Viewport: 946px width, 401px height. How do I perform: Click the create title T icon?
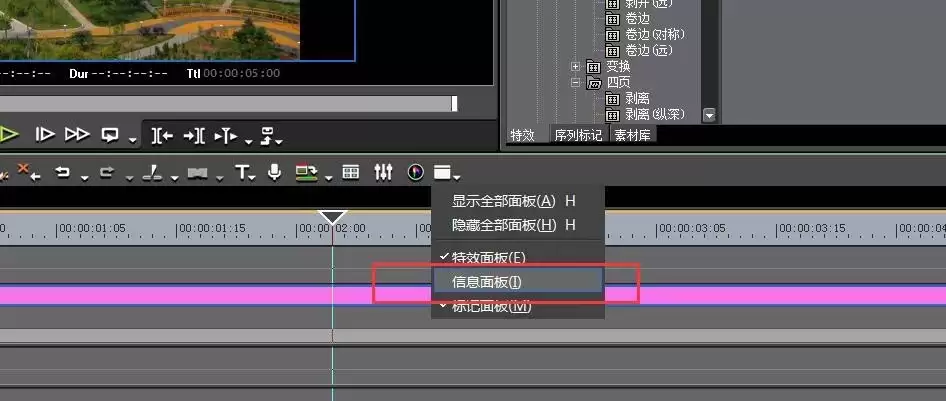coord(242,173)
